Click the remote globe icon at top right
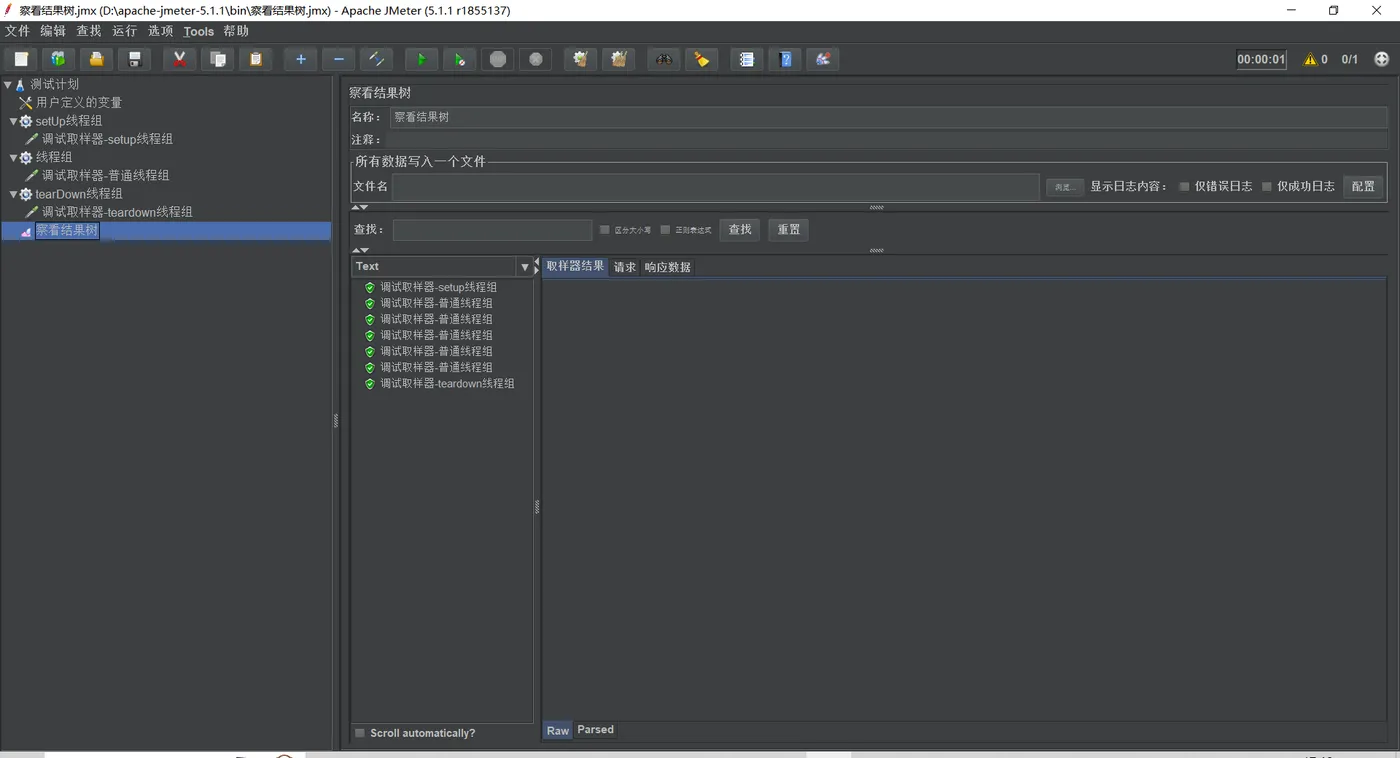This screenshot has height=758, width=1400. [1382, 59]
